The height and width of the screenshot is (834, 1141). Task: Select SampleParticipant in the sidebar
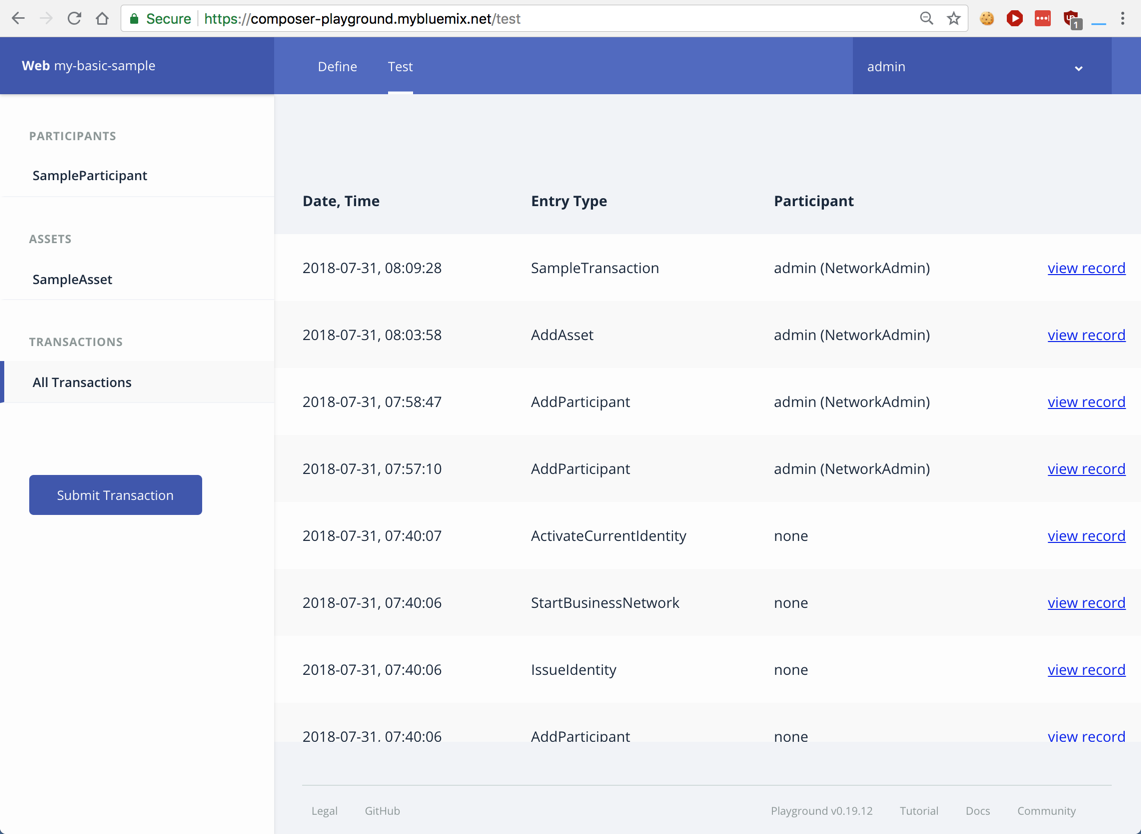[x=90, y=175]
